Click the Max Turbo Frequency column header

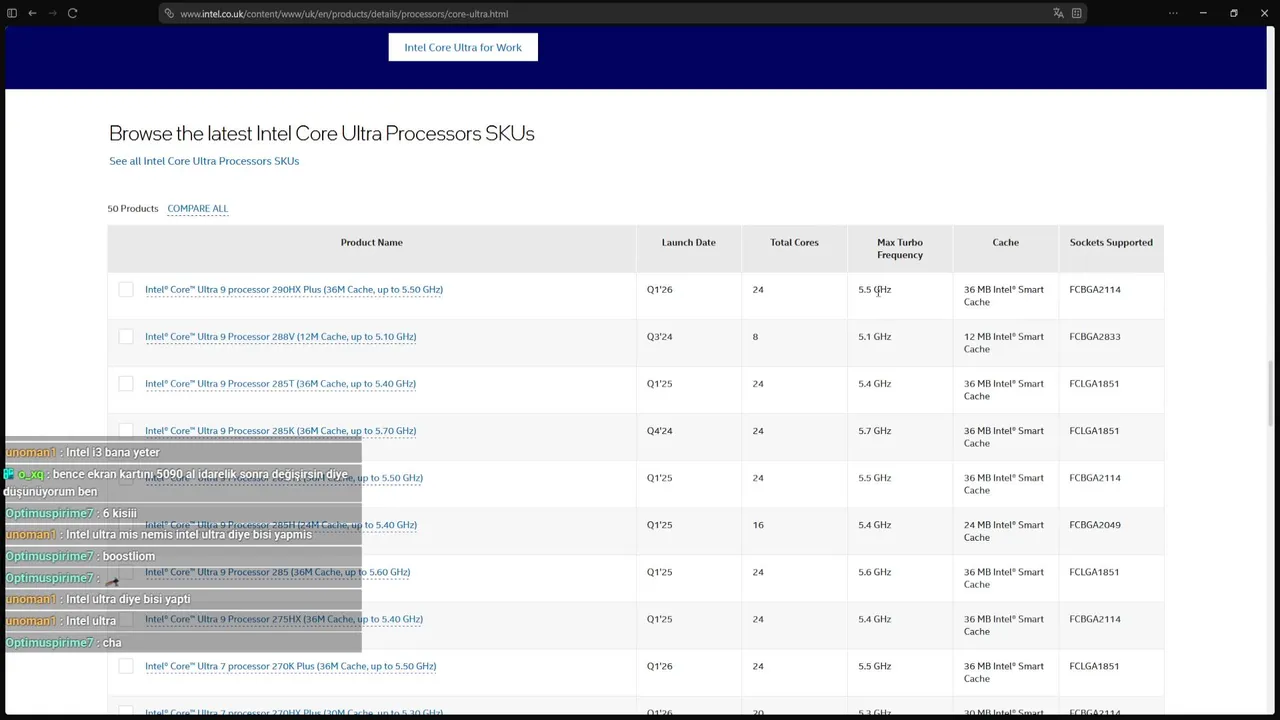(x=900, y=248)
